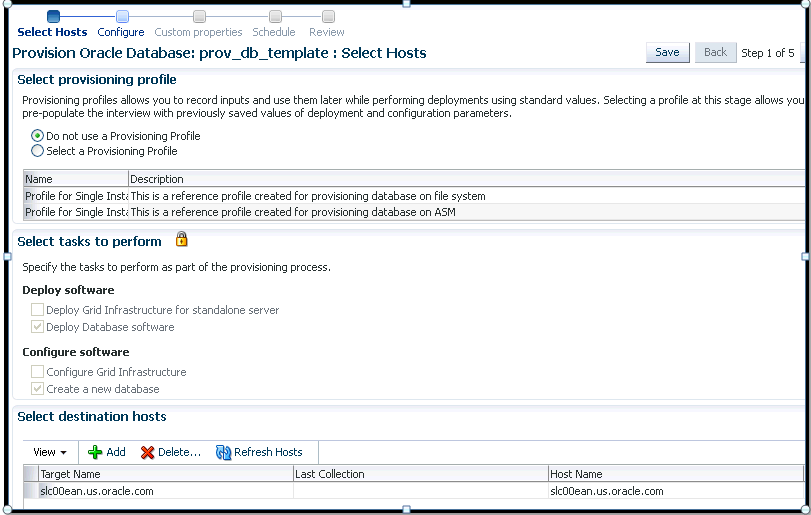Toggle Deploy Grid Infrastructure for standalone server

pyautogui.click(x=37, y=310)
